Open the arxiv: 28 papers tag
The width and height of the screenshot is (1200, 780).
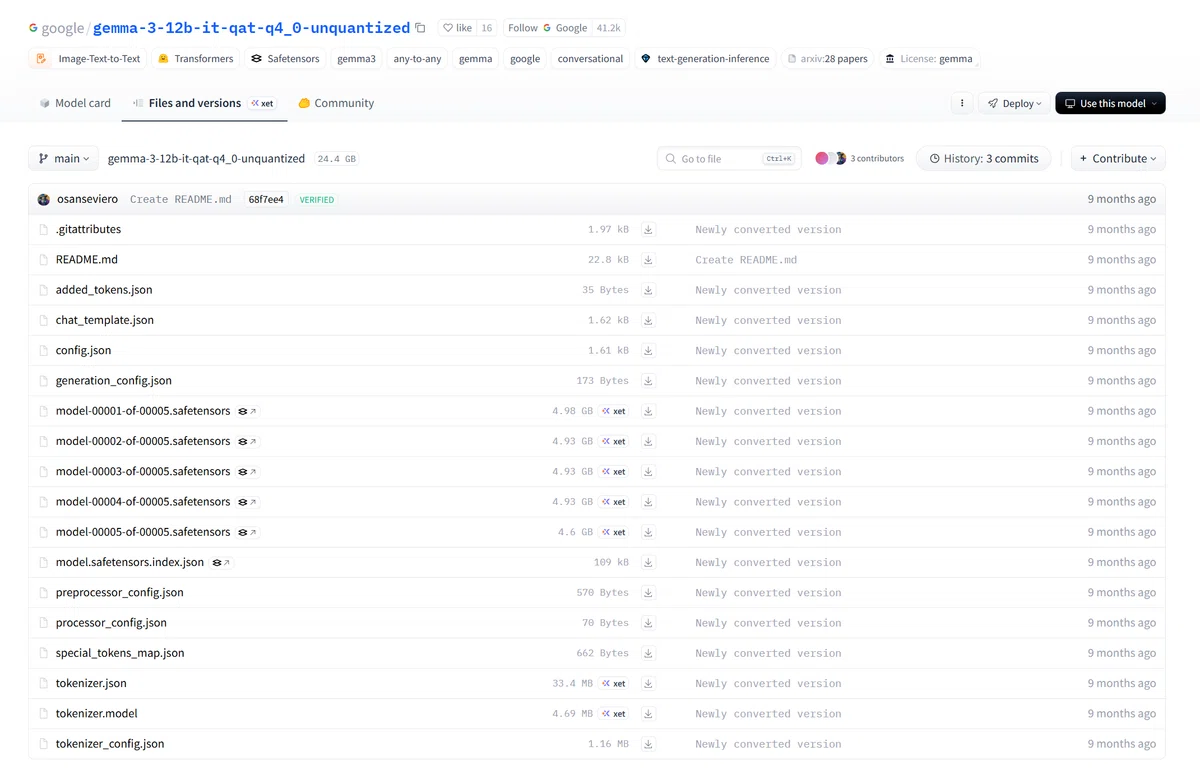coord(827,59)
